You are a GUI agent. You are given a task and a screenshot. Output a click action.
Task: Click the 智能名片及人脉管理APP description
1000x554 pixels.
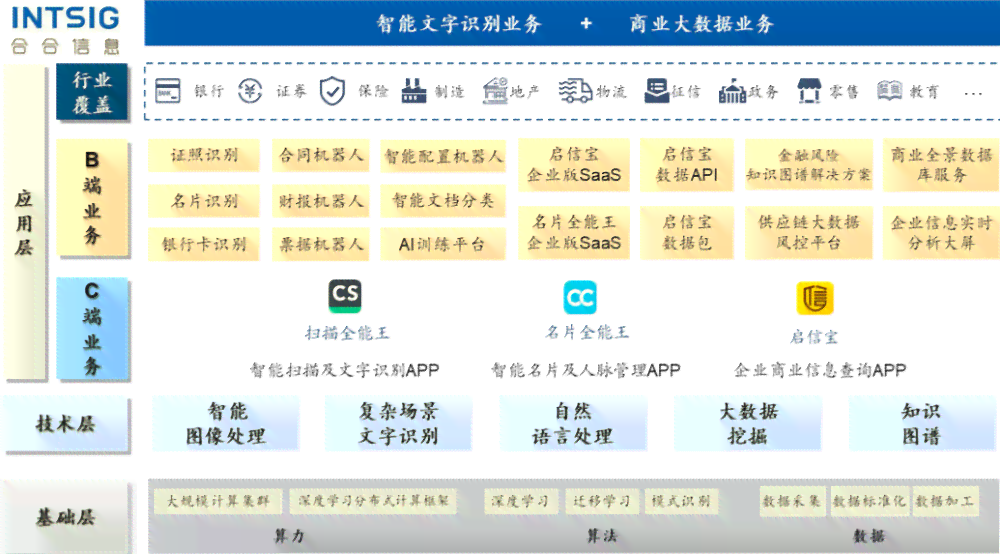pos(585,370)
